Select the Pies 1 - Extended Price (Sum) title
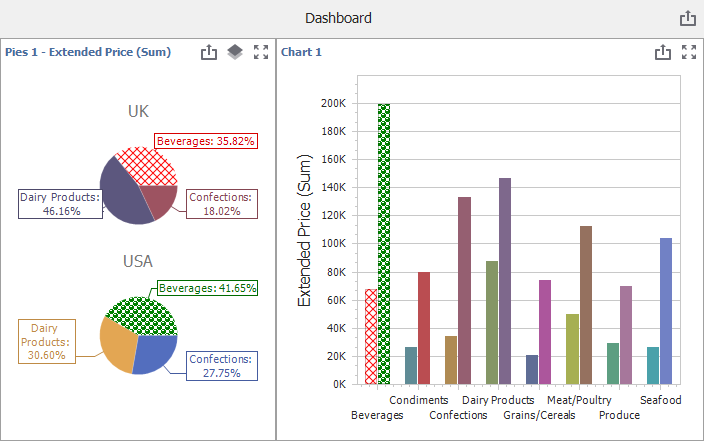The width and height of the screenshot is (704, 441). [x=88, y=52]
